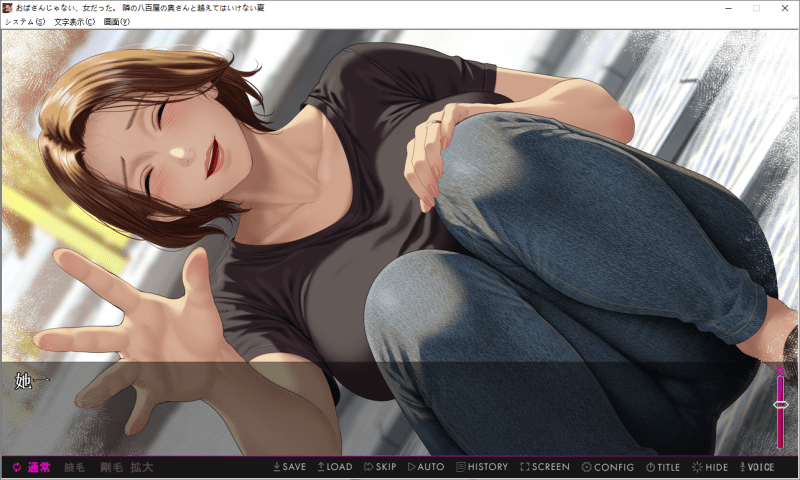Open the 画面(V) menu

117,22
